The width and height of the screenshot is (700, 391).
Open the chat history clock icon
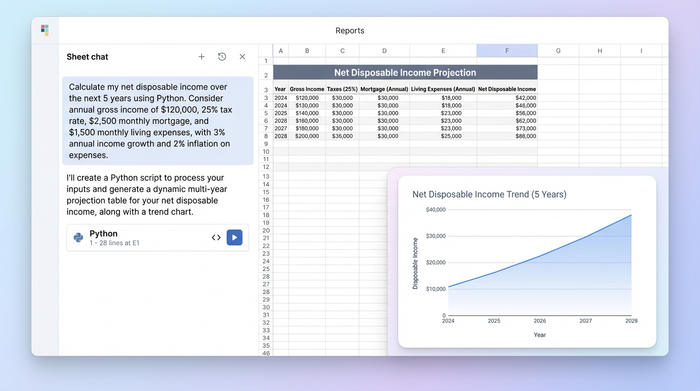pos(222,57)
